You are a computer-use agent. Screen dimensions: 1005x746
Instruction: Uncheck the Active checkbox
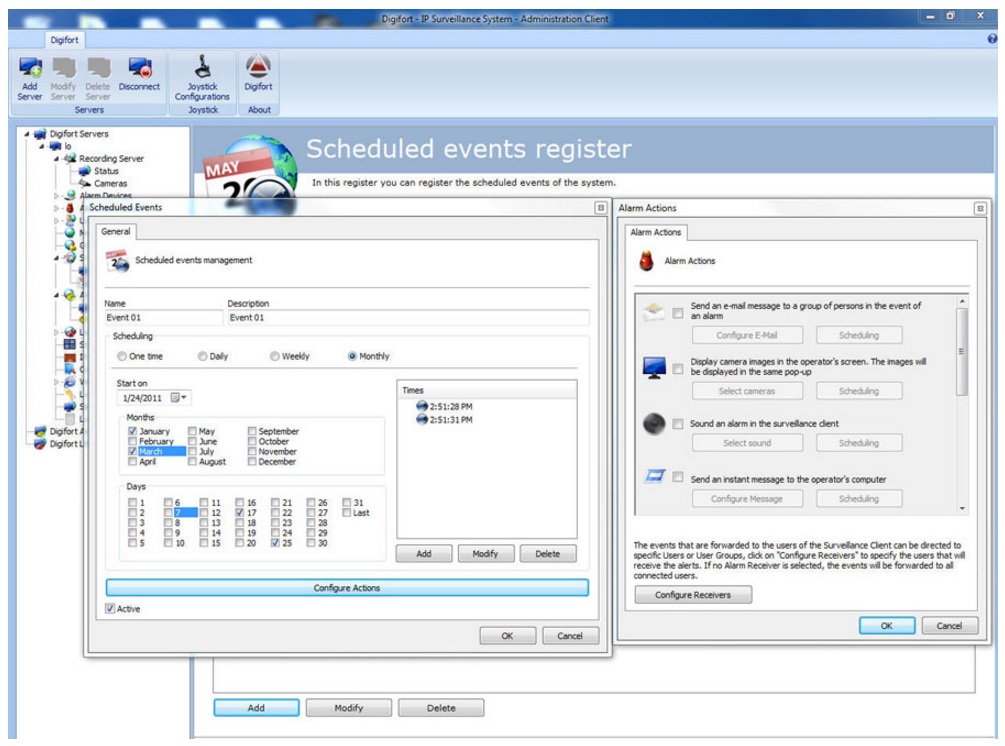point(111,608)
